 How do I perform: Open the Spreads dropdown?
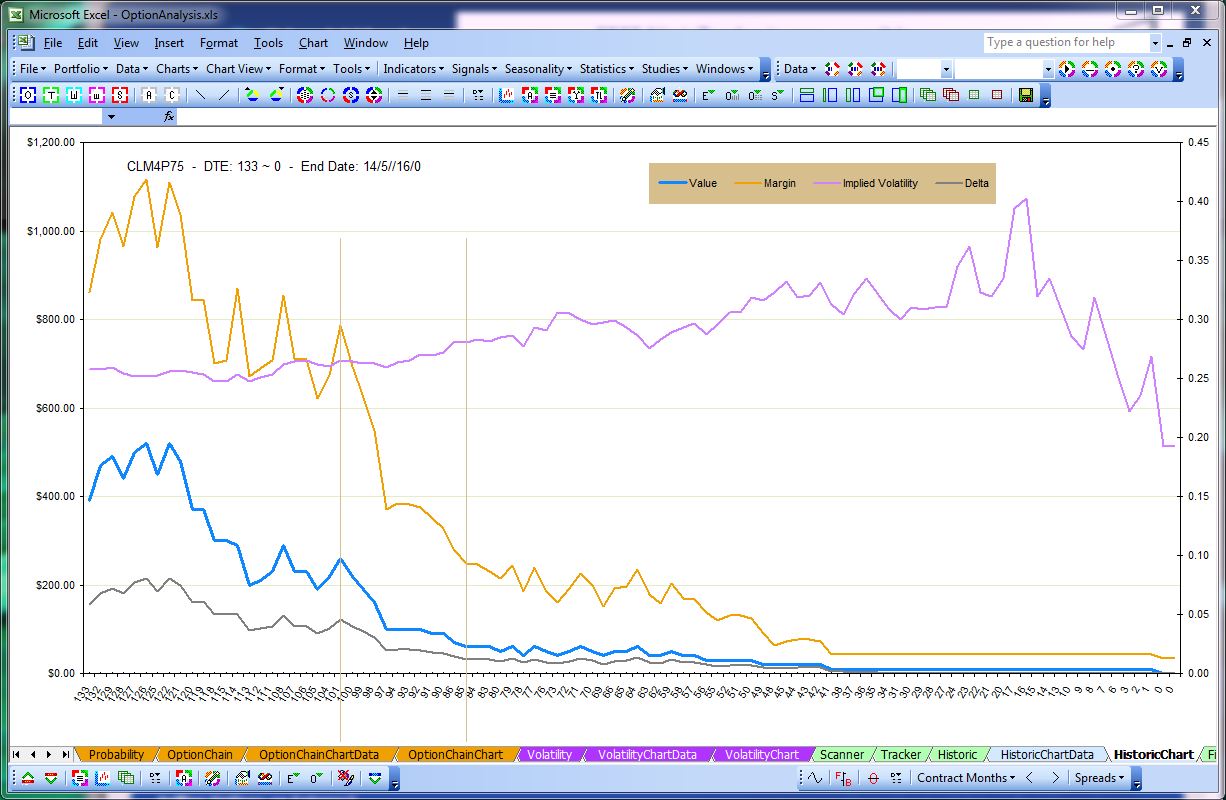(1099, 778)
